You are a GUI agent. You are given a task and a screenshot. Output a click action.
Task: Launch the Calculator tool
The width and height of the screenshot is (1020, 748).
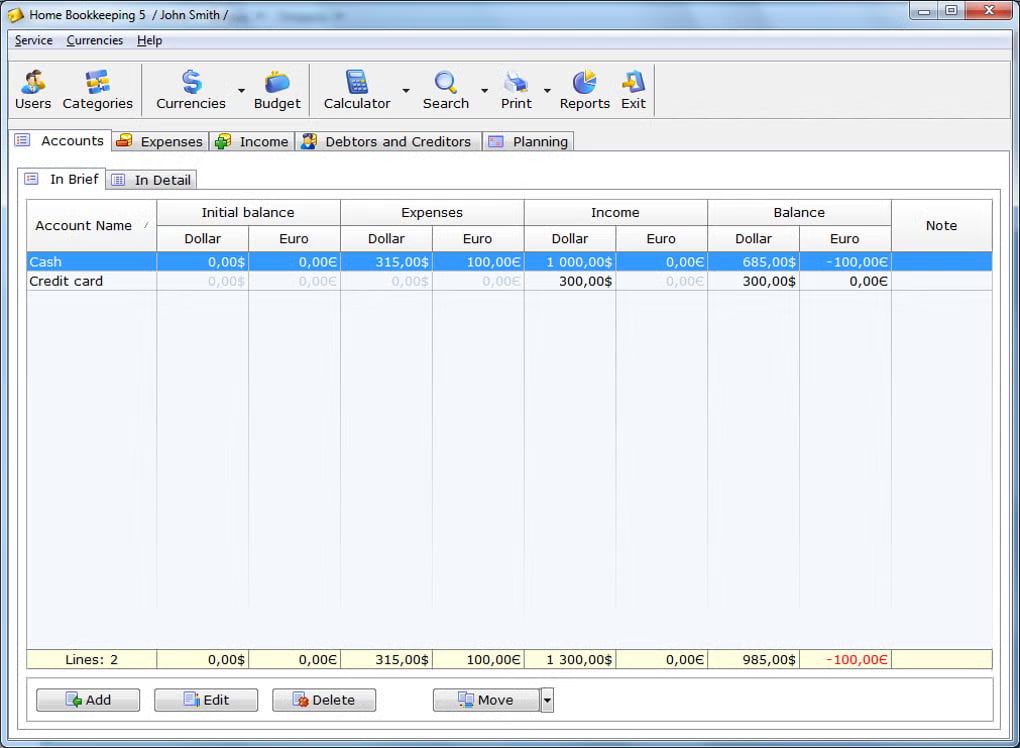357,90
